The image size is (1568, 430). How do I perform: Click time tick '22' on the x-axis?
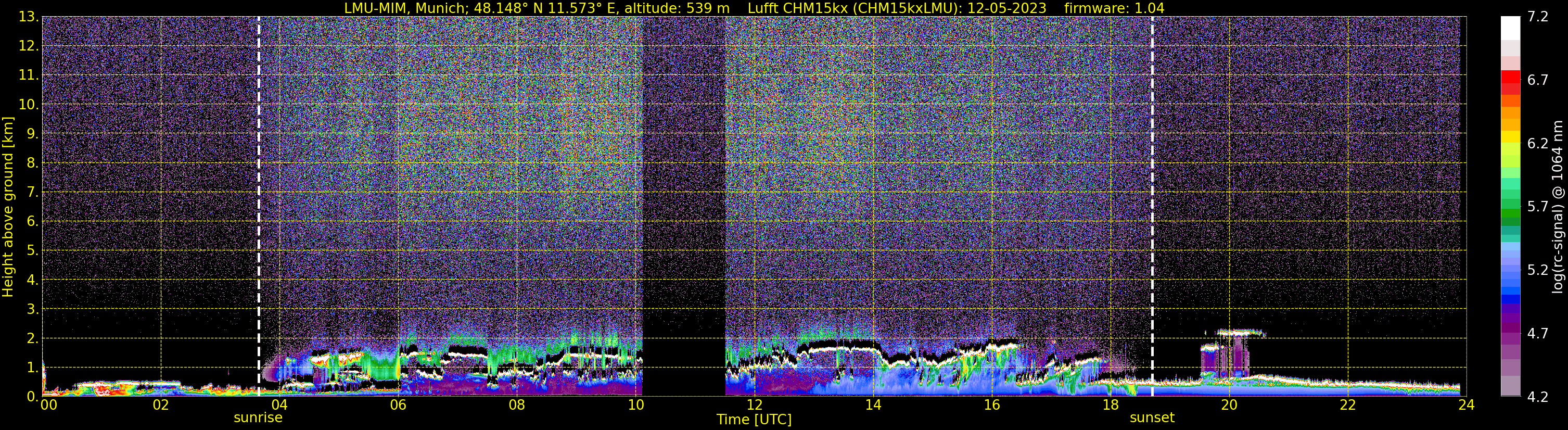click(1348, 405)
